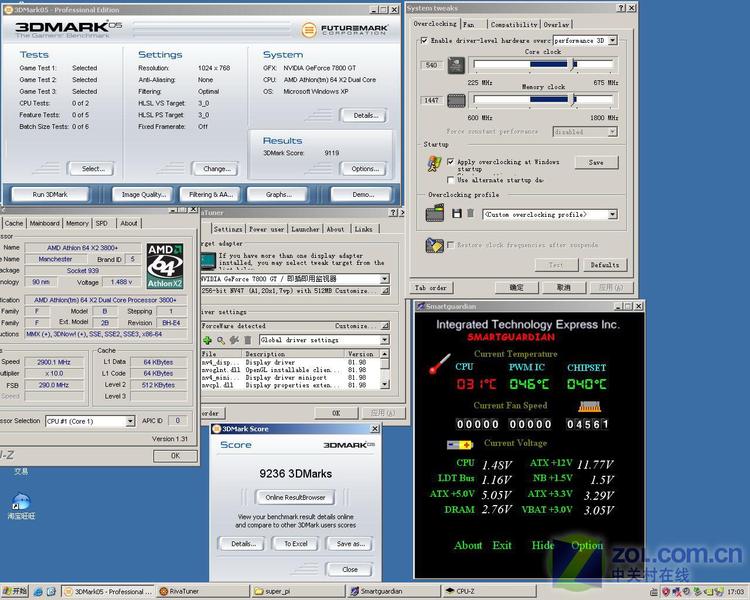Open Internet Explorer from quick launch

[x=39, y=591]
